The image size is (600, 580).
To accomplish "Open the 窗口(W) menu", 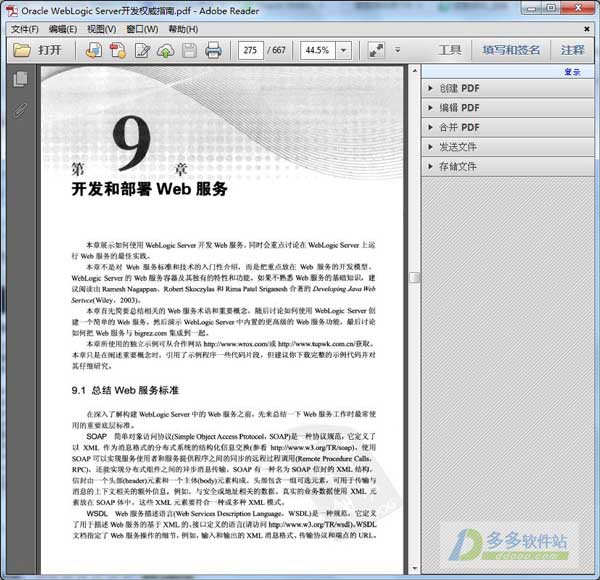I will (x=142, y=29).
